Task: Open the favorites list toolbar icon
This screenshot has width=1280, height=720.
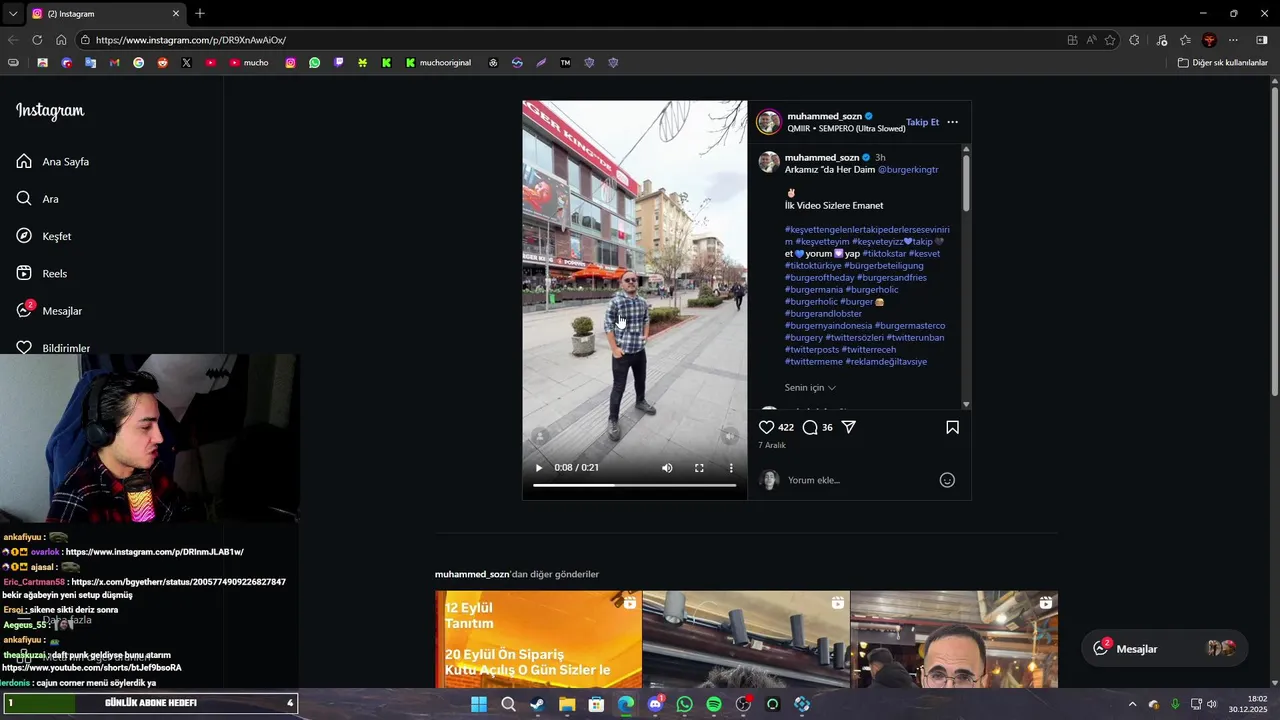Action: coord(1185,40)
